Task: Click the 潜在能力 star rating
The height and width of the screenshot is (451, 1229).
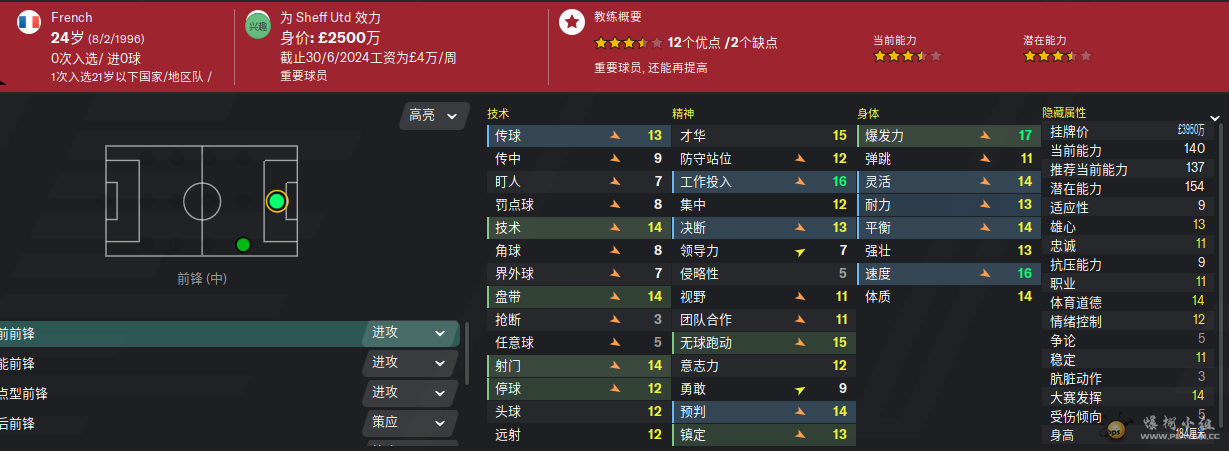Action: [1056, 57]
